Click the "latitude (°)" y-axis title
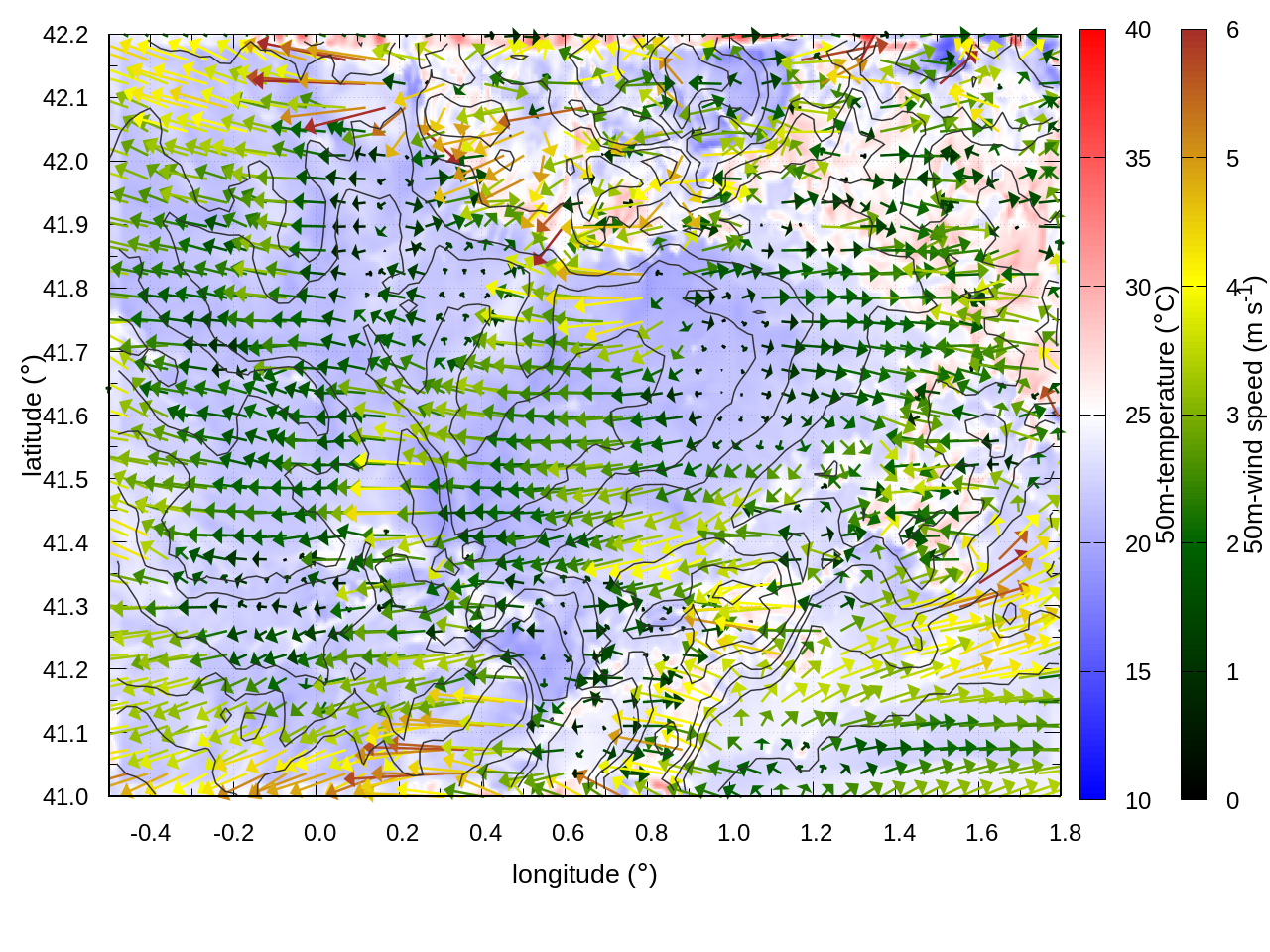The image size is (1270, 952). (32, 416)
